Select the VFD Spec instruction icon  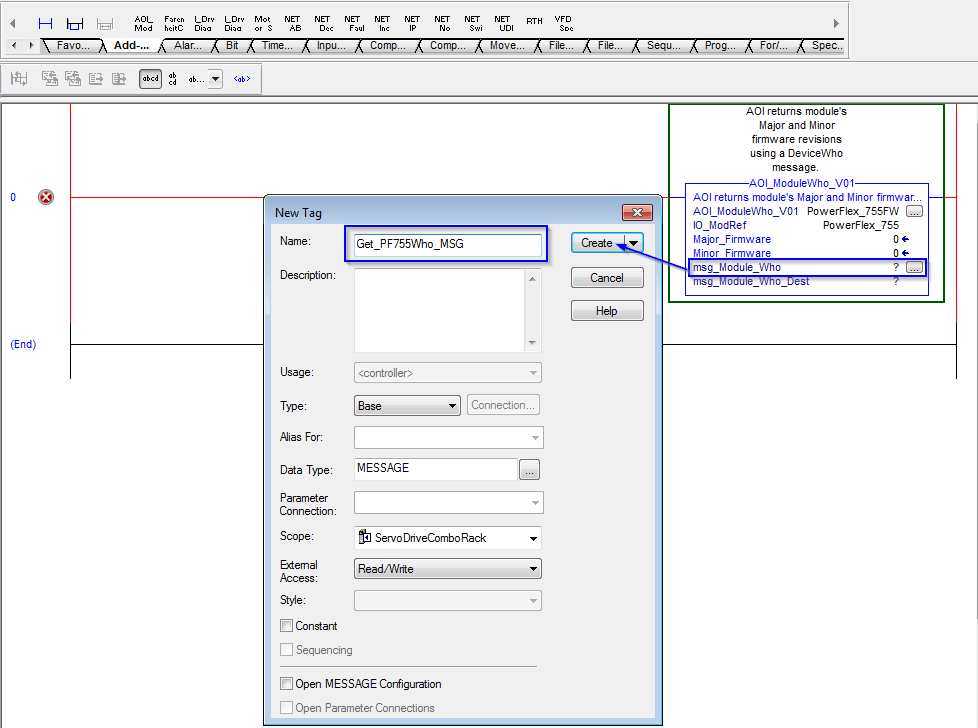[563, 21]
